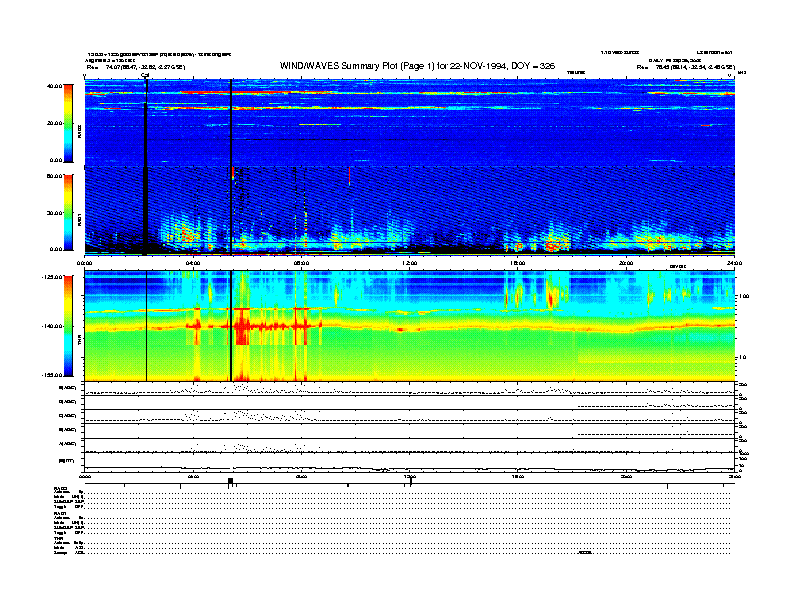This screenshot has height=612, width=792.
Task: Click the thick black vertical line in RAD2 panel
Action: (x=231, y=120)
